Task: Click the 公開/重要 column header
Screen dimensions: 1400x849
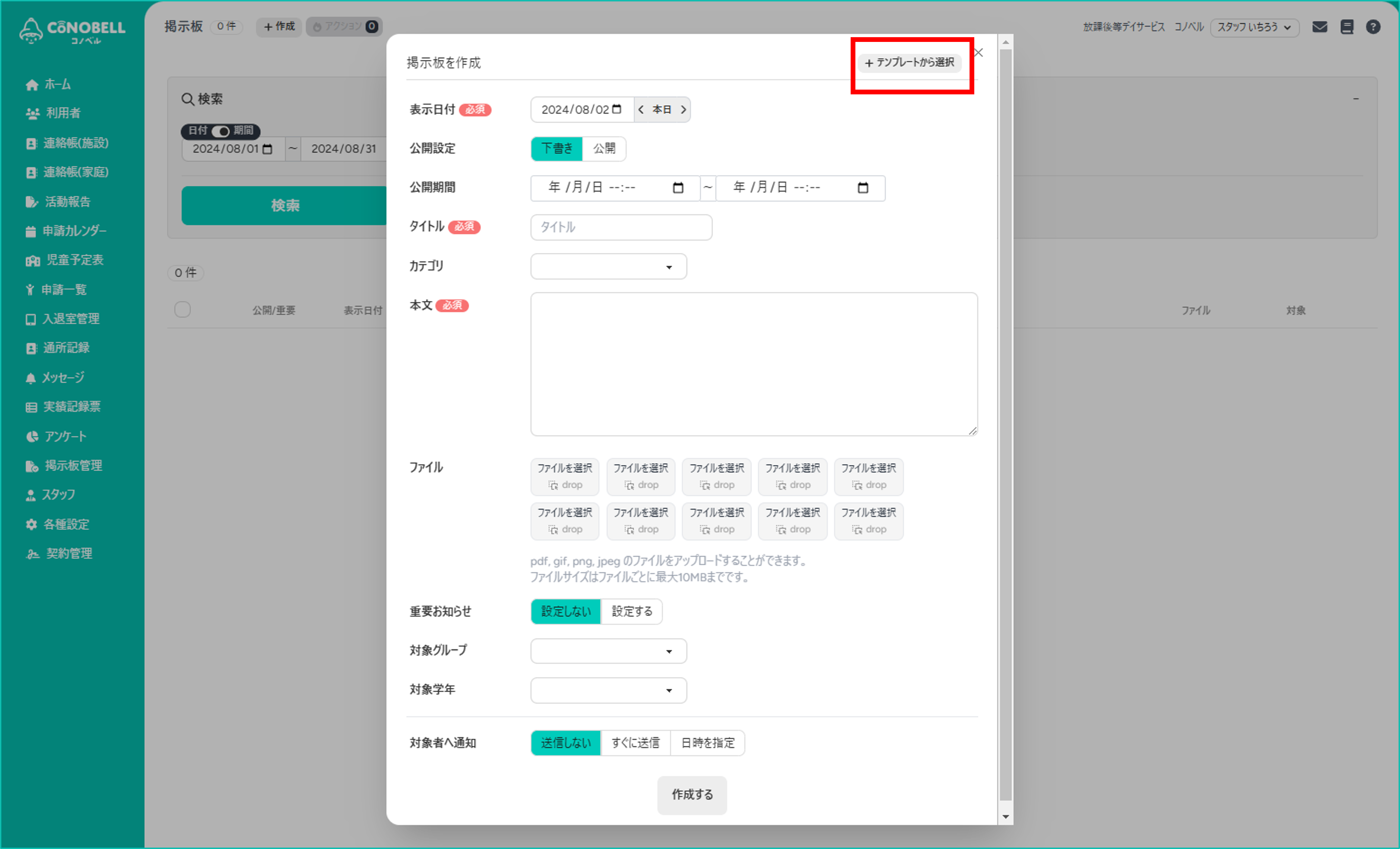Action: tap(274, 310)
